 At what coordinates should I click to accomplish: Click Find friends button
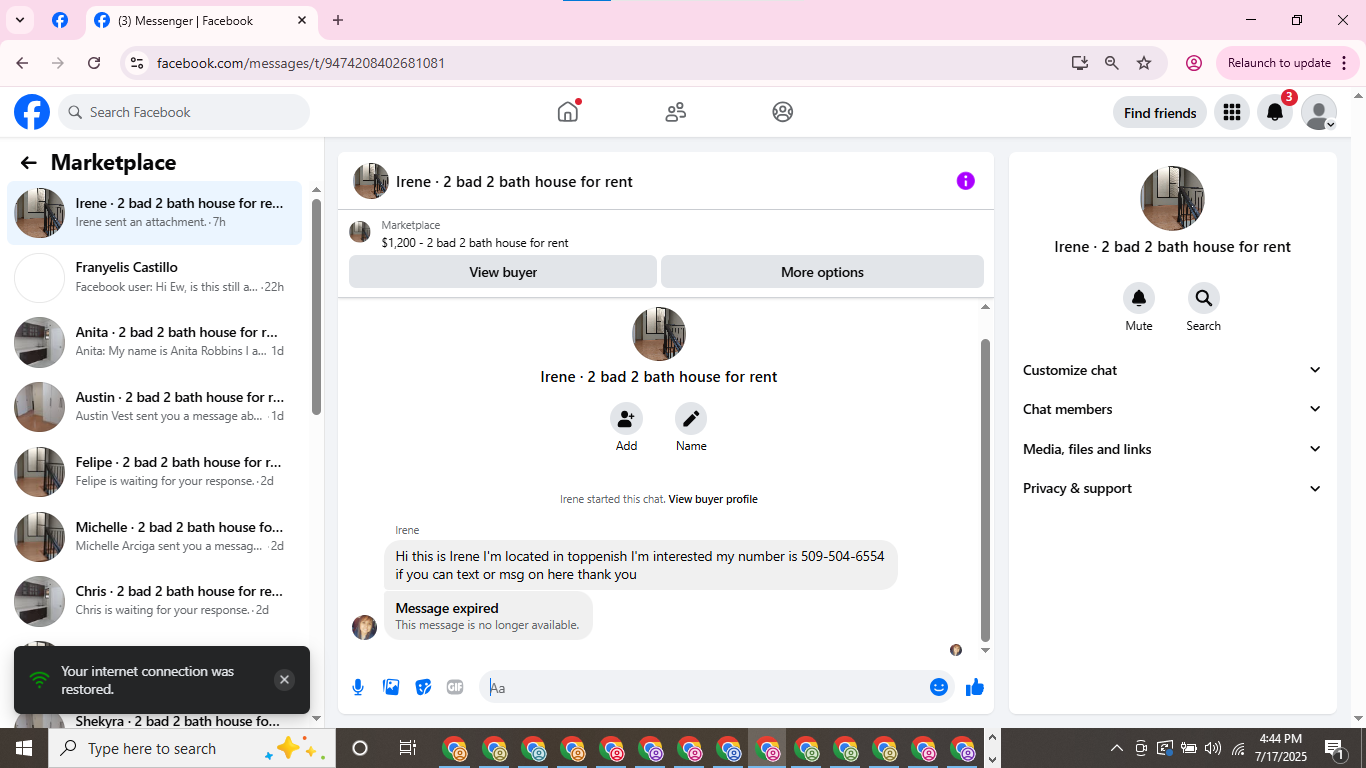1160,113
